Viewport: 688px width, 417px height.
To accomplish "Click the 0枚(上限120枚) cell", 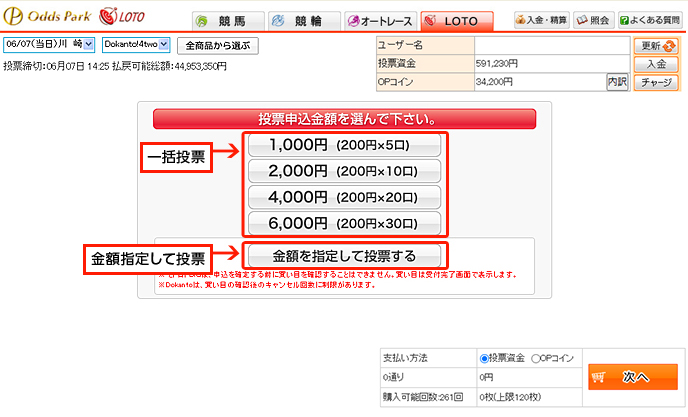I will (529, 397).
